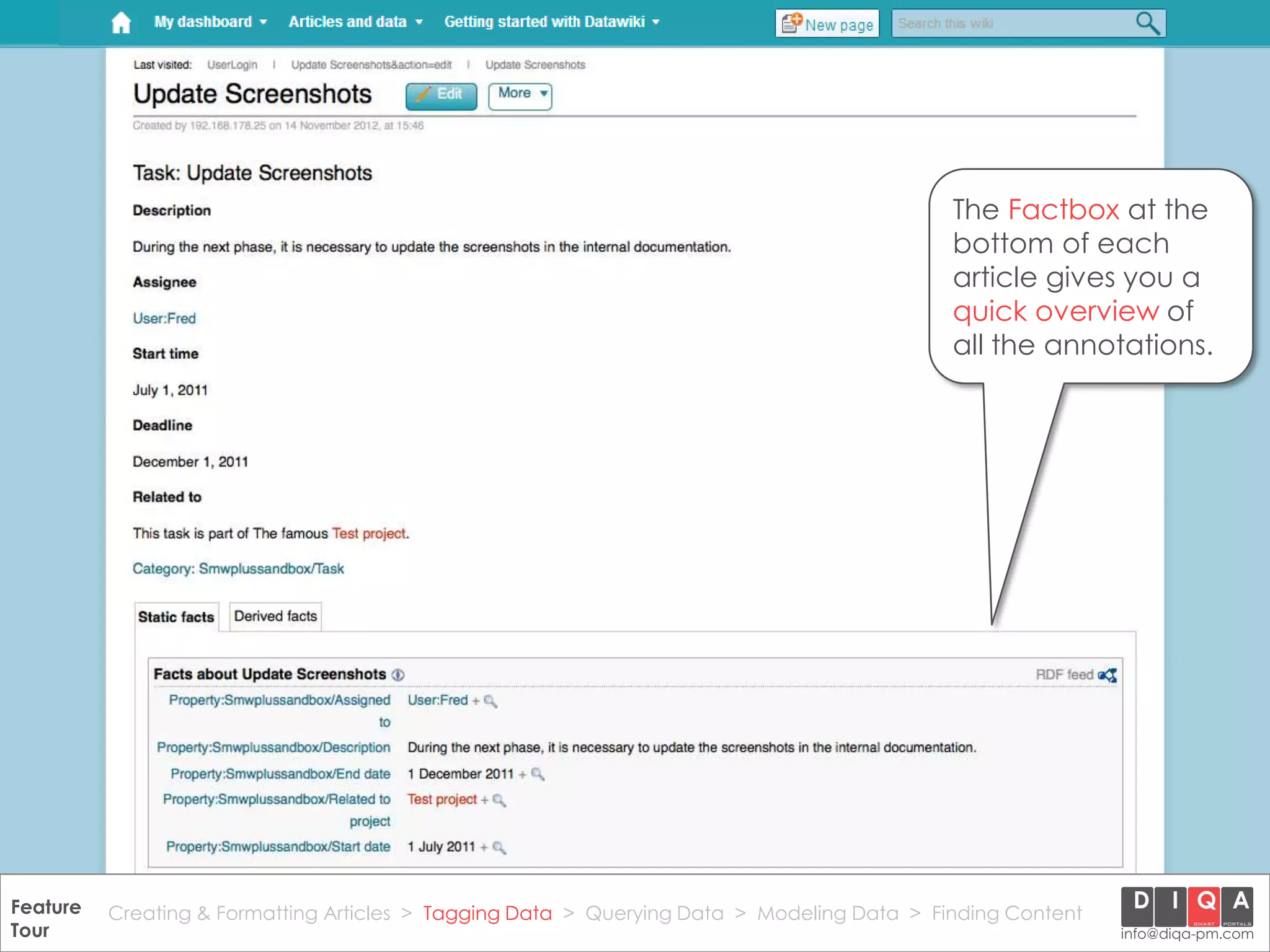Expand the Articles and data menu

coord(355,22)
